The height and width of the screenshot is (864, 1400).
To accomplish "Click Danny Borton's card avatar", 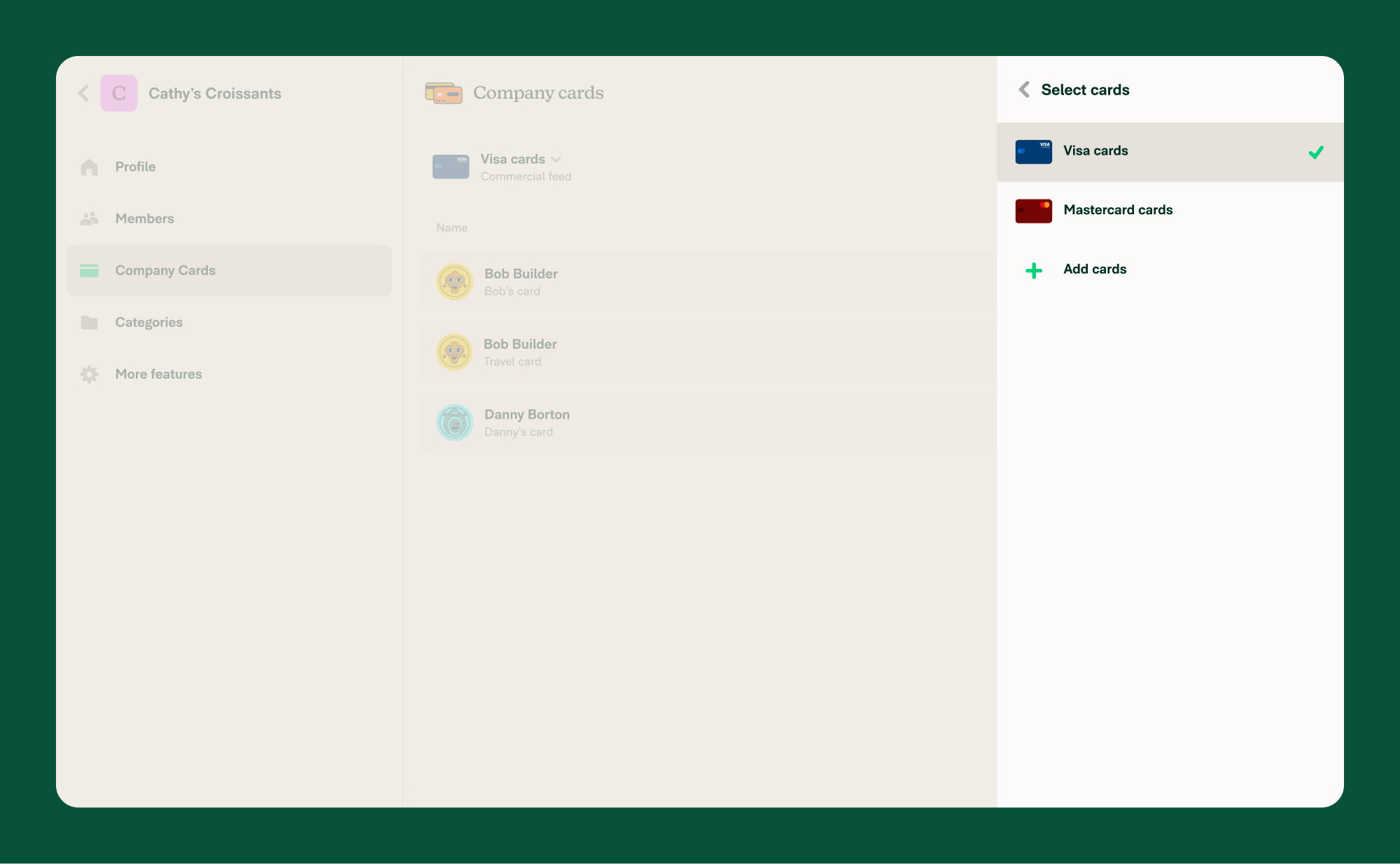I will coord(456,422).
